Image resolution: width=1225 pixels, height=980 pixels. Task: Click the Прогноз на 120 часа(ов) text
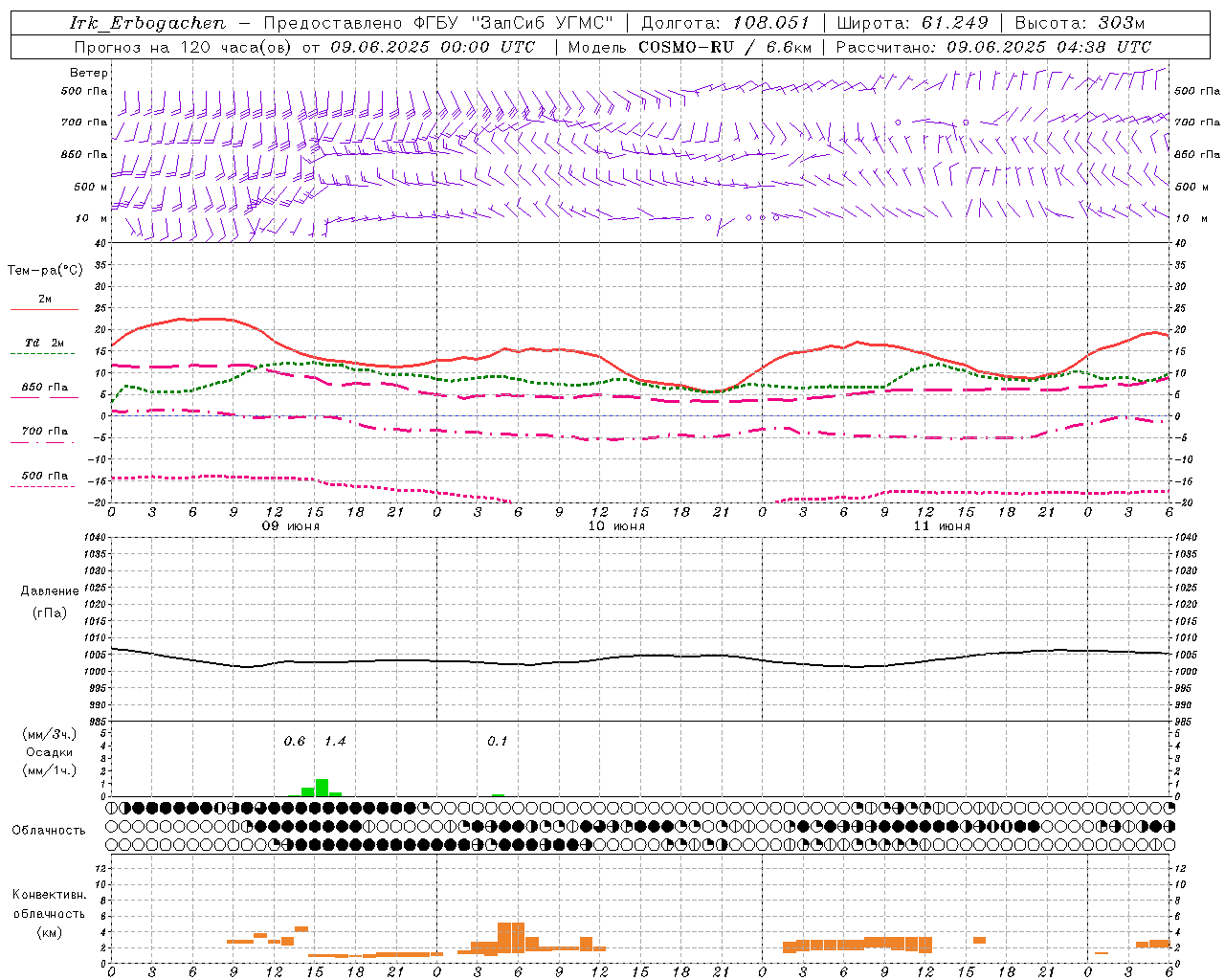(x=185, y=47)
